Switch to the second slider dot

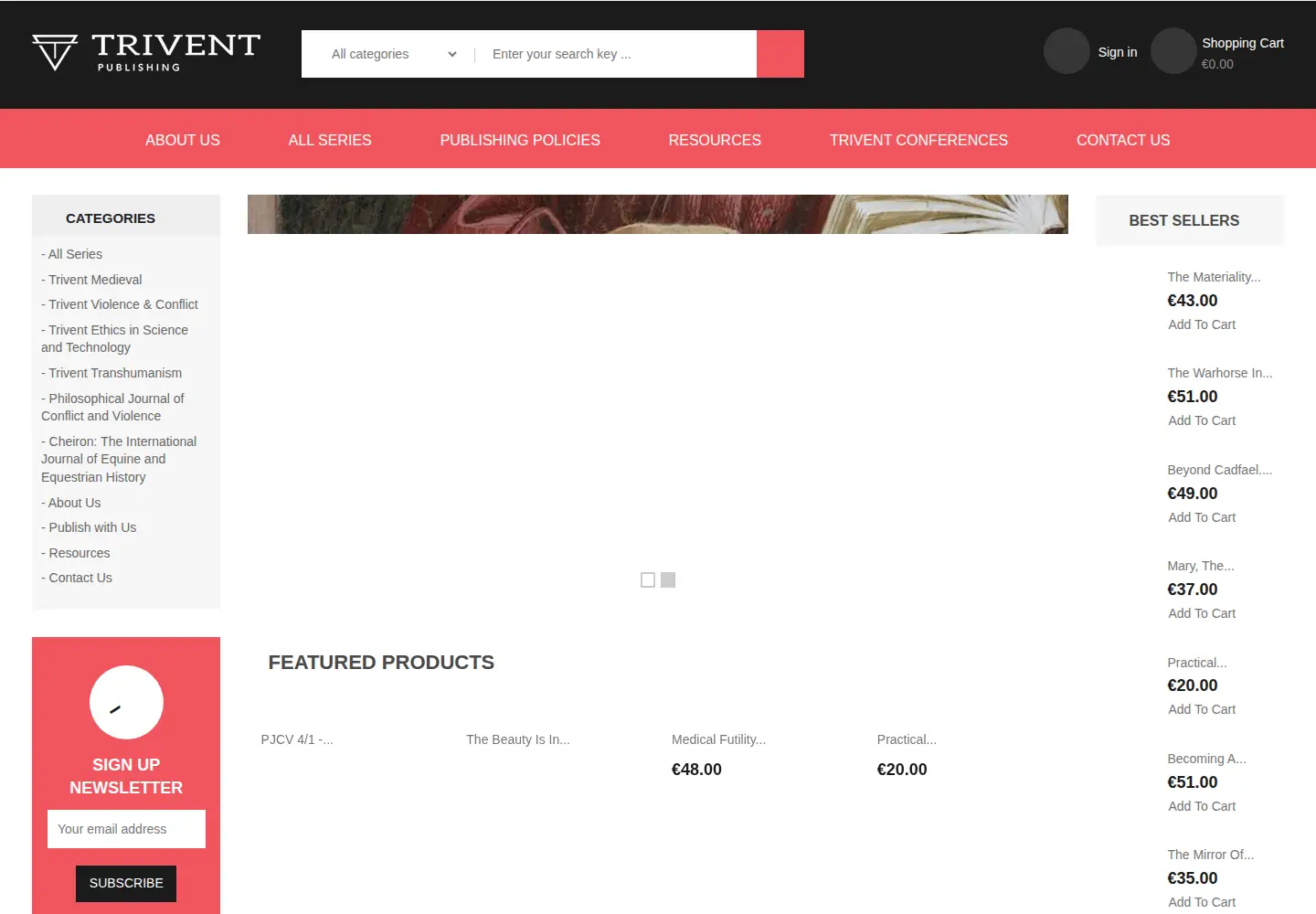668,580
